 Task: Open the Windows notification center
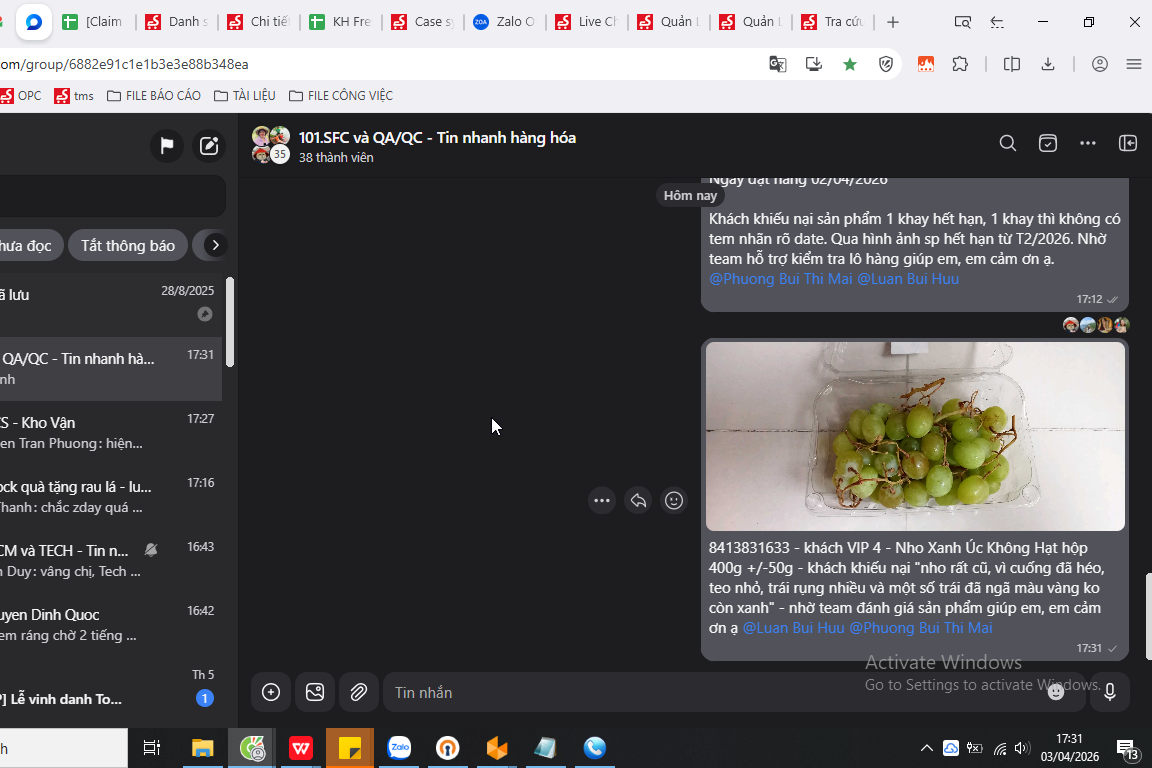click(1128, 750)
